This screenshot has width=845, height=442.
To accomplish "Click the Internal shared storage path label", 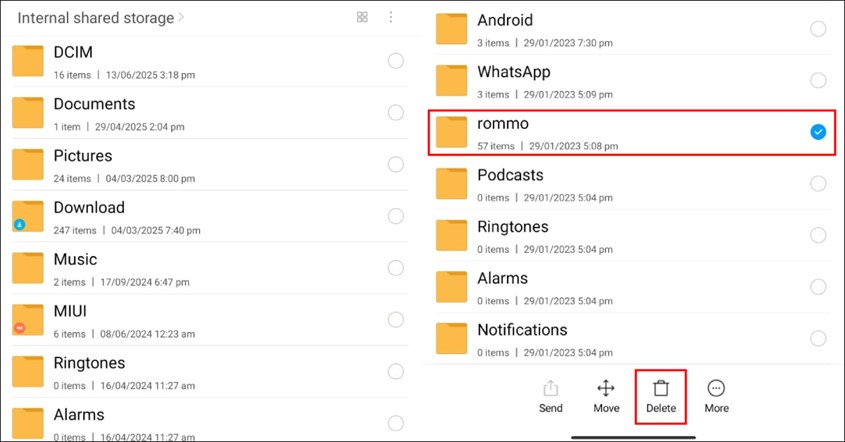I will 95,18.
